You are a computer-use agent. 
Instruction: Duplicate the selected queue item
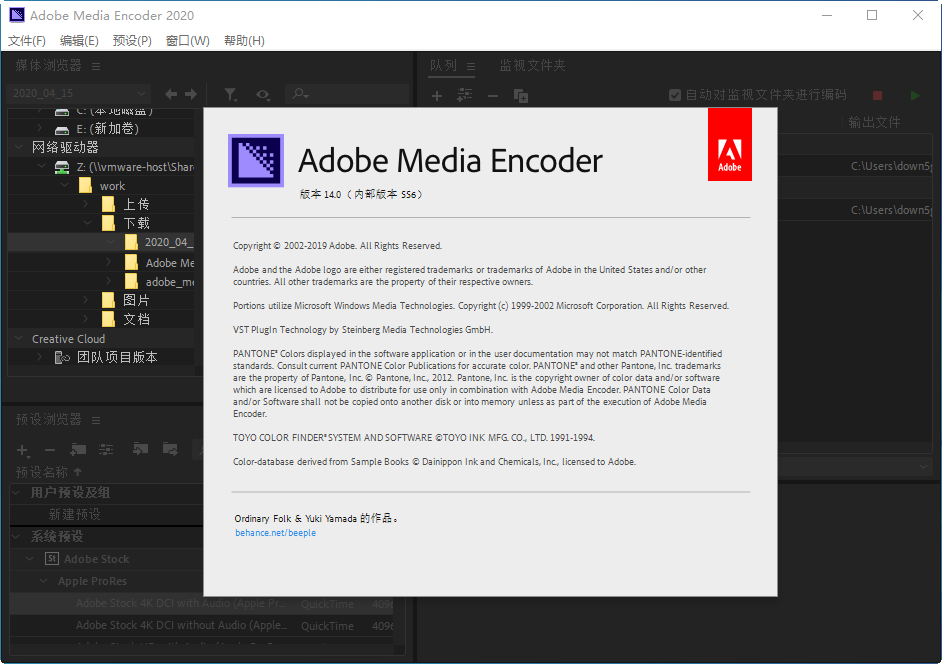click(521, 95)
